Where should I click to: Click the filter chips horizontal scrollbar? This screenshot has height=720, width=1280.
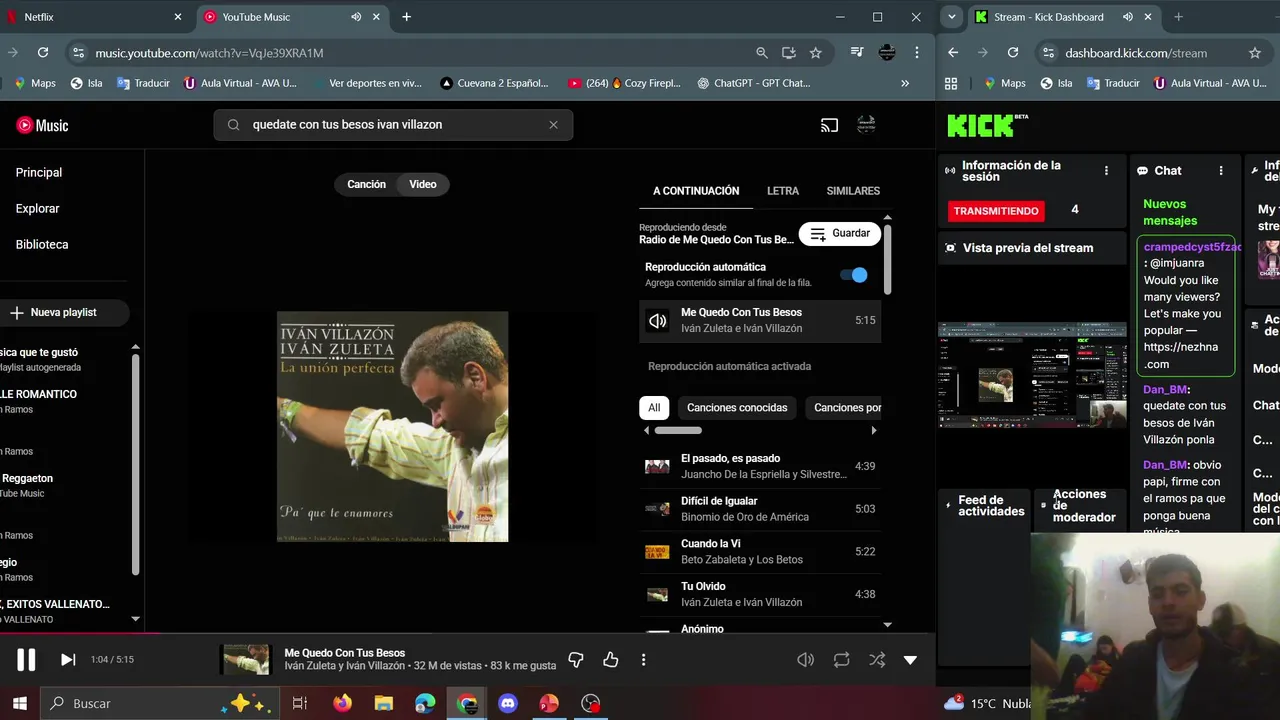coord(678,430)
